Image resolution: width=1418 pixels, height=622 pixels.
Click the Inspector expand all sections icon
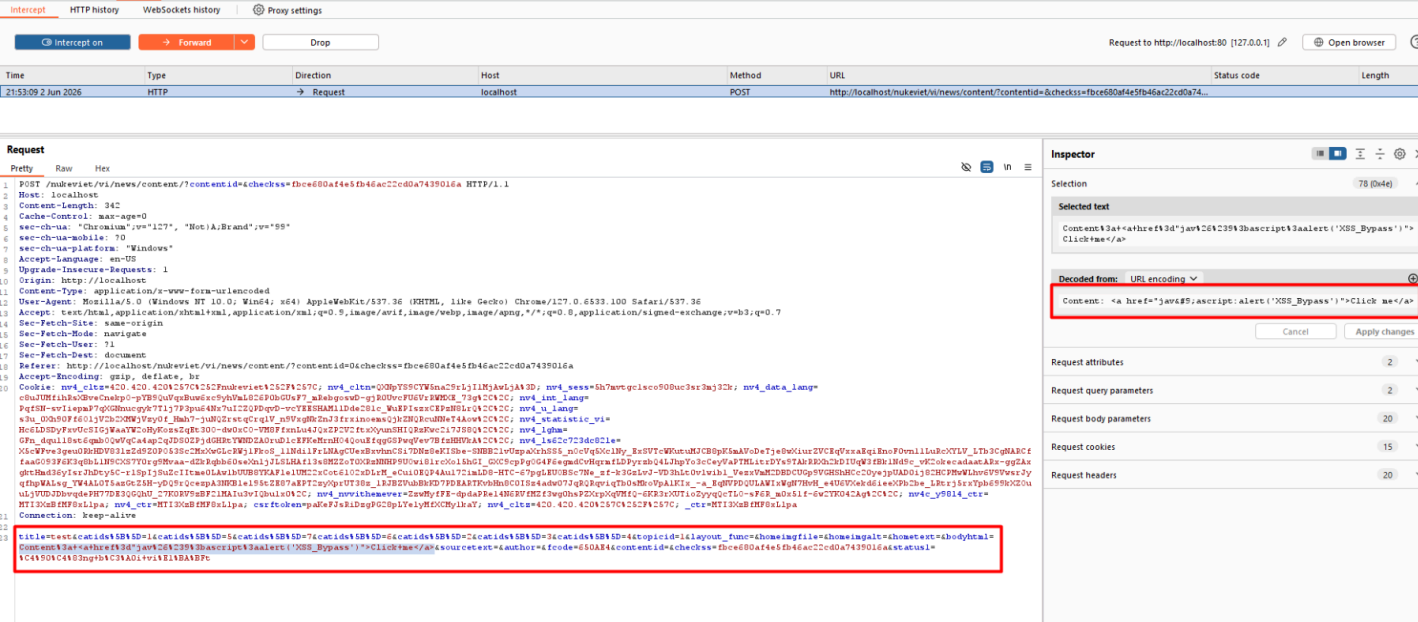pyautogui.click(x=1361, y=154)
